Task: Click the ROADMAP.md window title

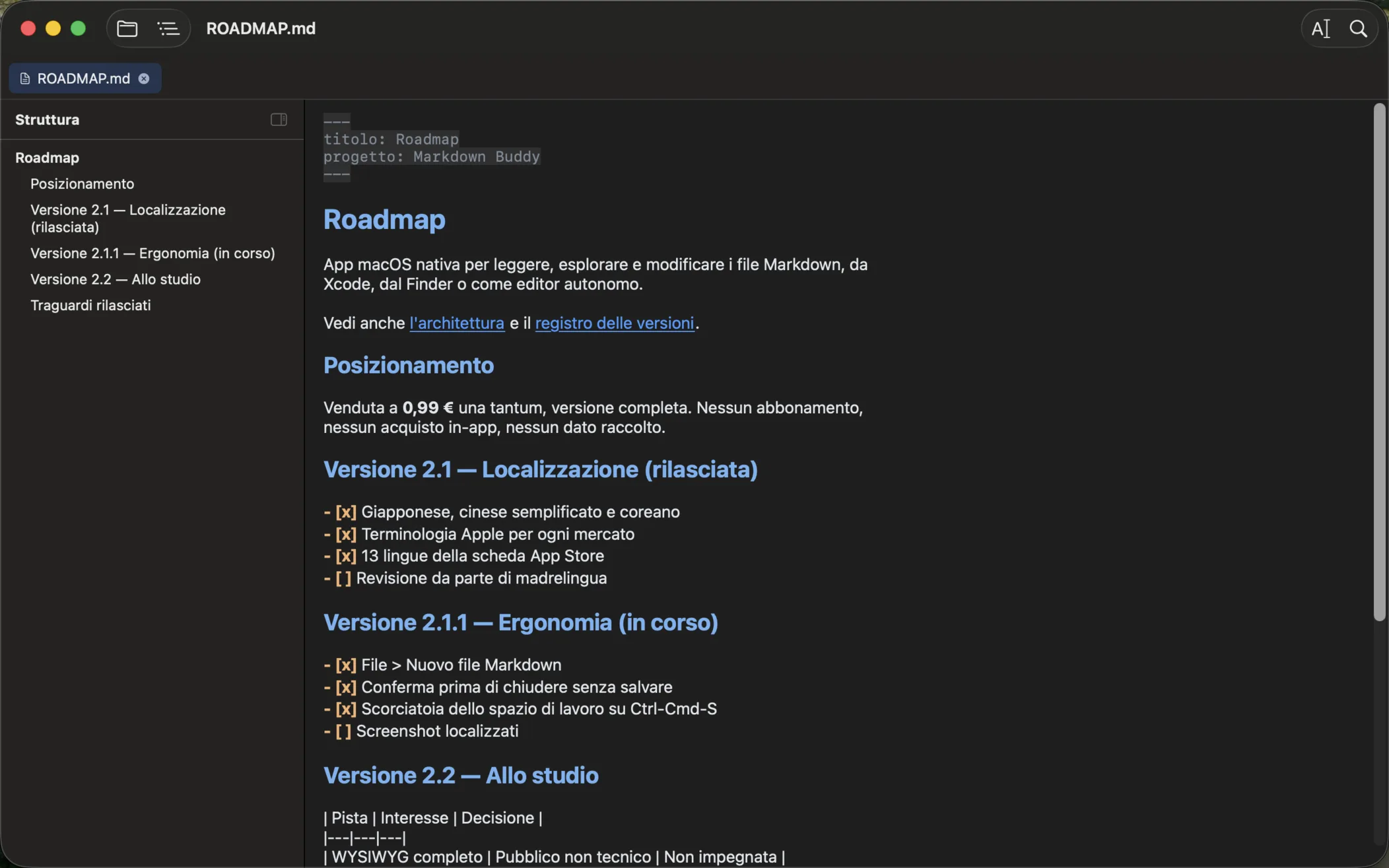Action: click(261, 28)
